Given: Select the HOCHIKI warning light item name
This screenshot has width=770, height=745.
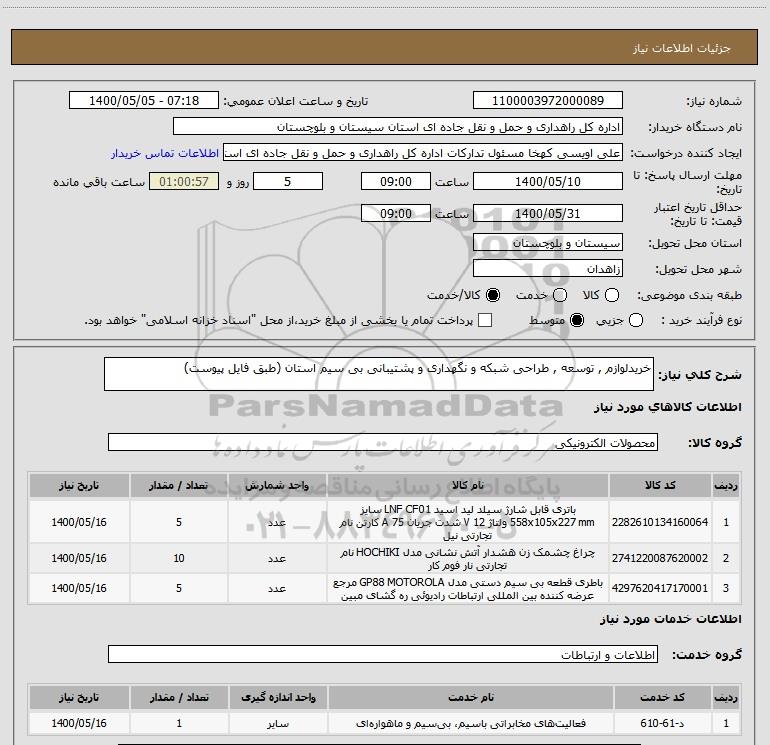Looking at the screenshot, I should coord(468,559).
